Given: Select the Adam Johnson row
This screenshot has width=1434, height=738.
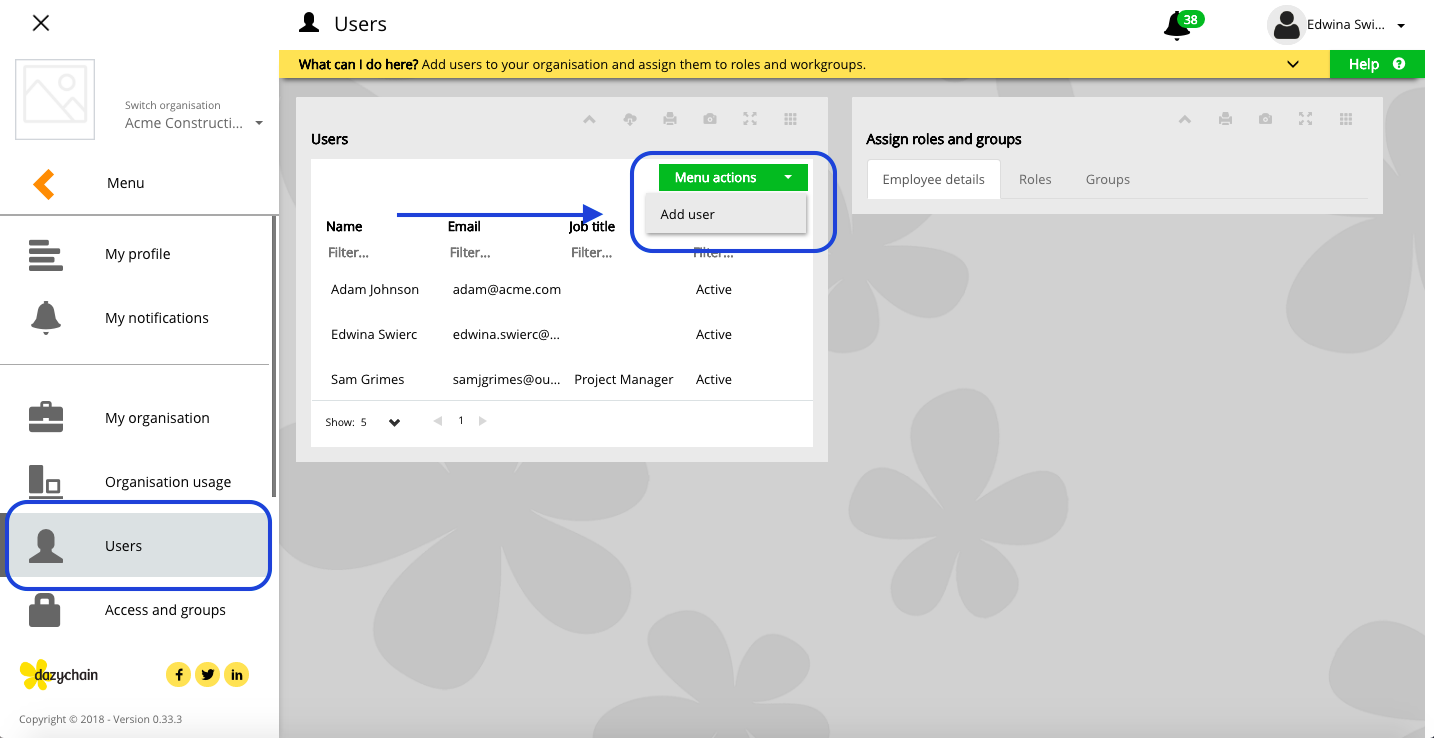Looking at the screenshot, I should point(562,289).
